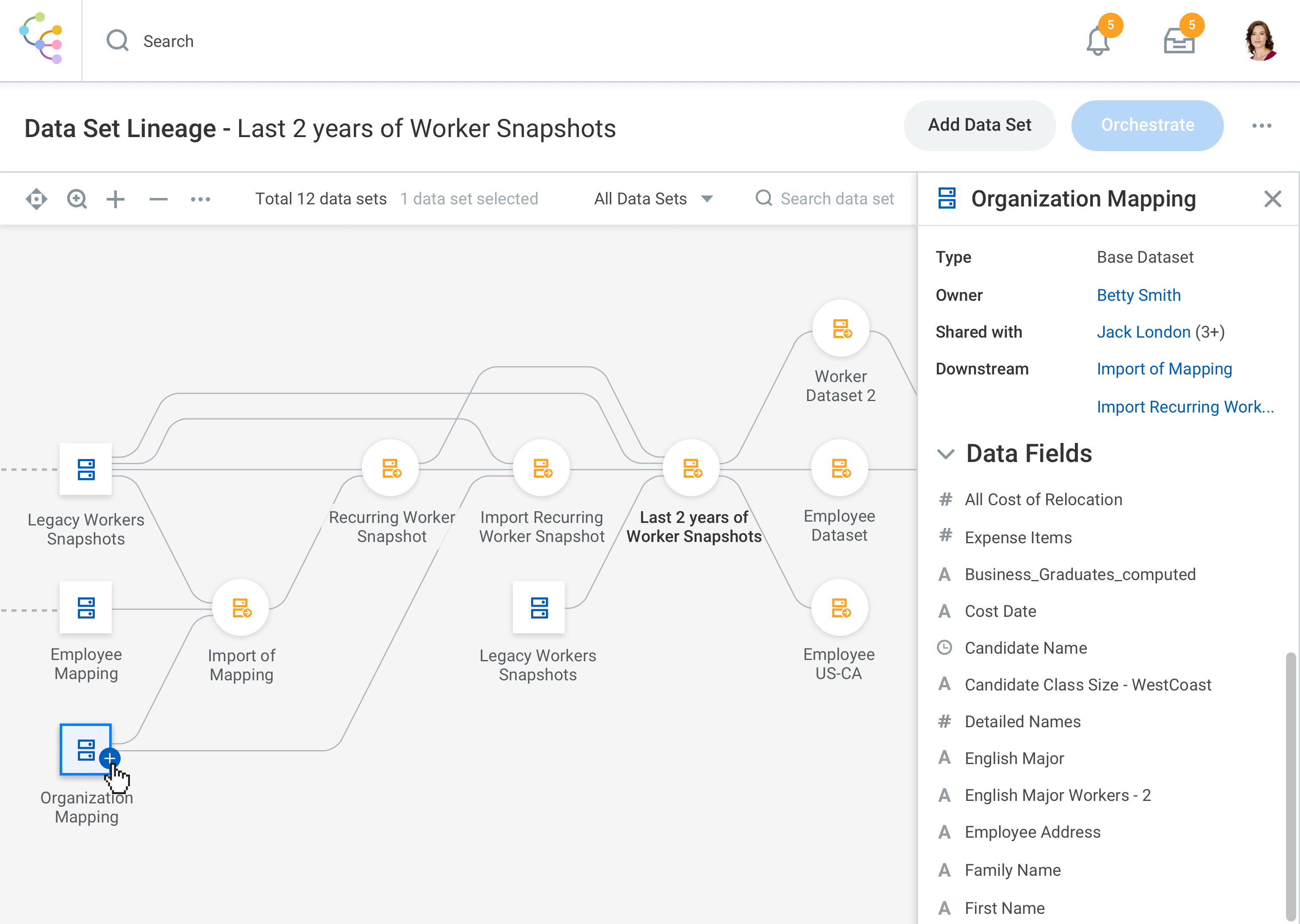Image resolution: width=1300 pixels, height=924 pixels.
Task: Open the notifications bell icon
Action: click(1097, 41)
